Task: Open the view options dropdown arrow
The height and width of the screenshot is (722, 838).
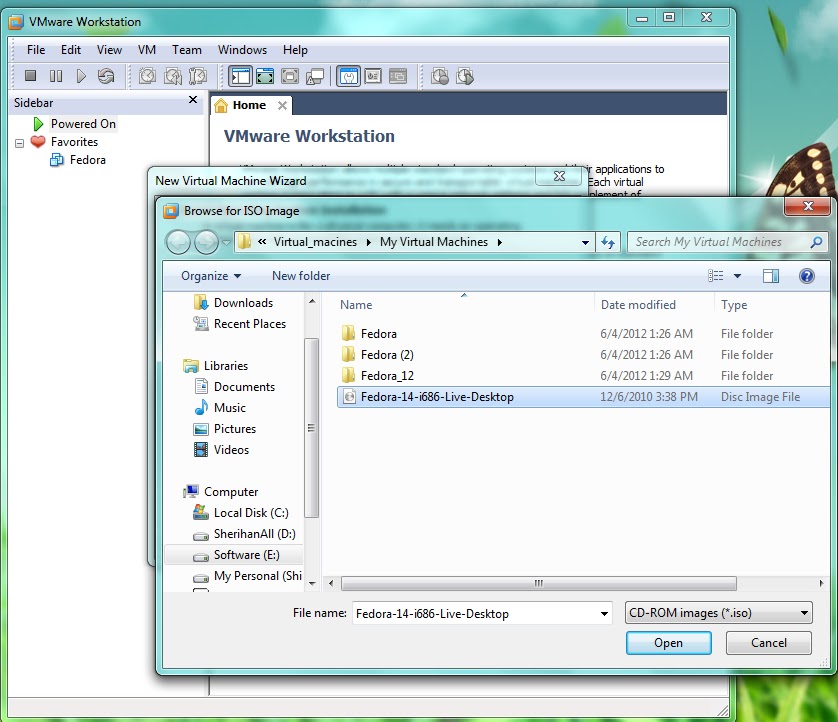Action: [738, 276]
